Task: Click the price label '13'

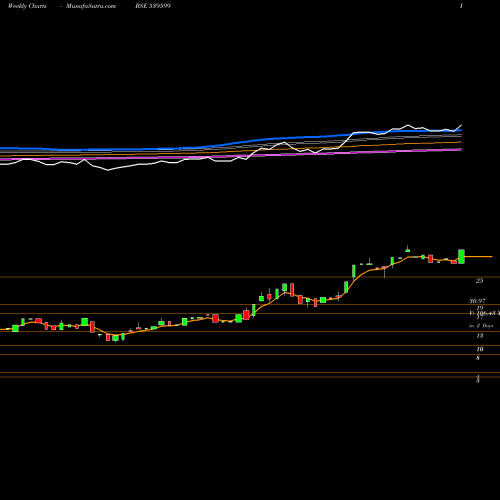Action: pos(479,336)
